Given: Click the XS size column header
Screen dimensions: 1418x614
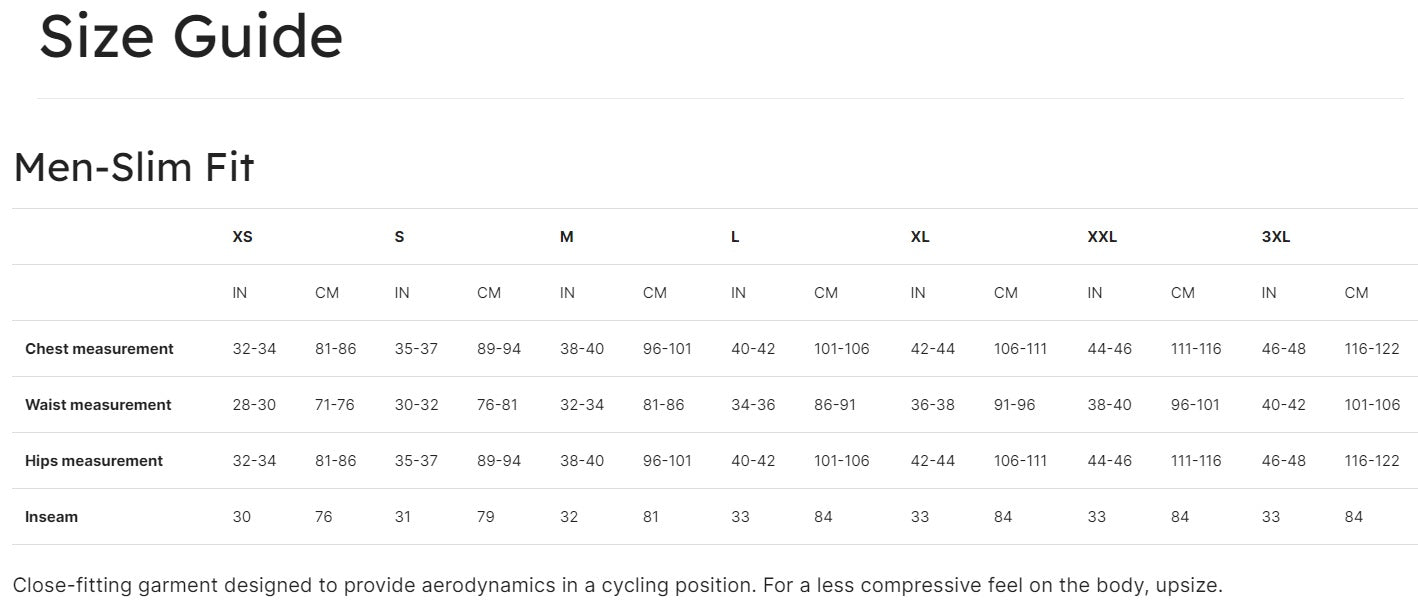Looking at the screenshot, I should 242,237.
